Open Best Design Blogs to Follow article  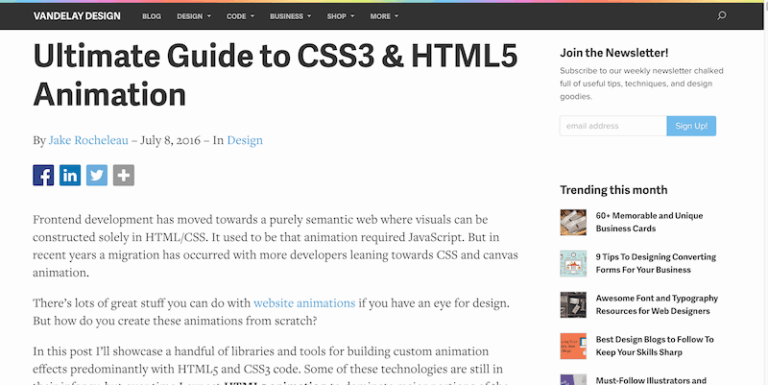pyautogui.click(x=654, y=345)
